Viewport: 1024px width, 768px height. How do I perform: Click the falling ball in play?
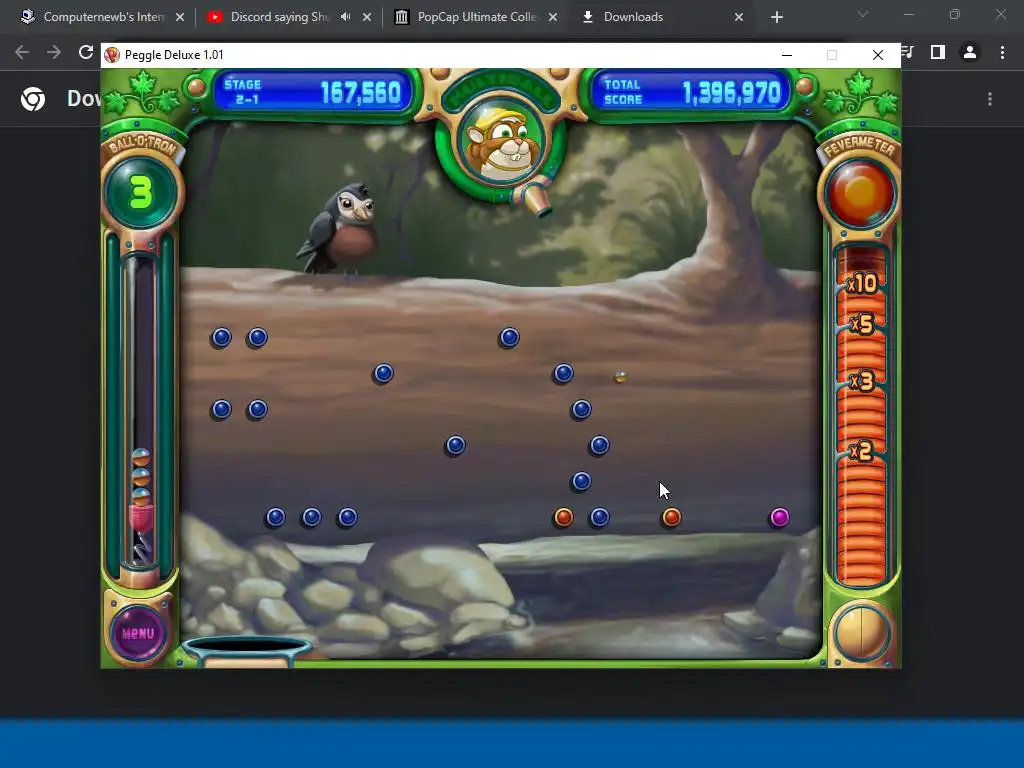(620, 377)
